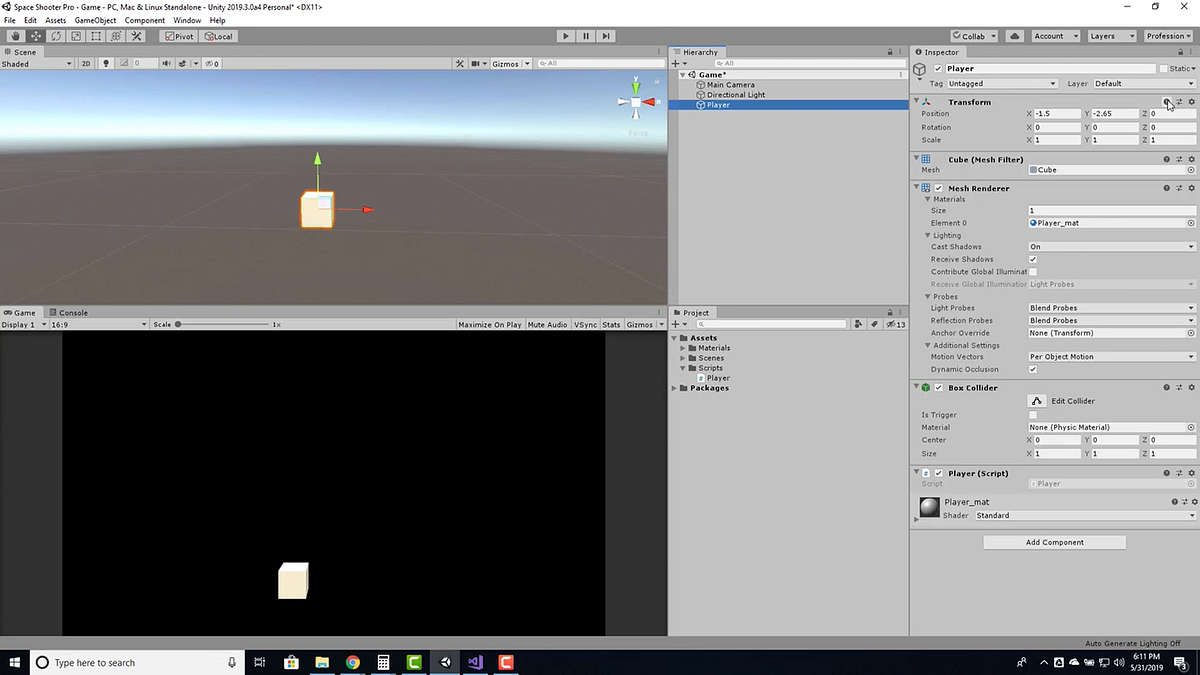Open the GameObject menu

point(94,19)
